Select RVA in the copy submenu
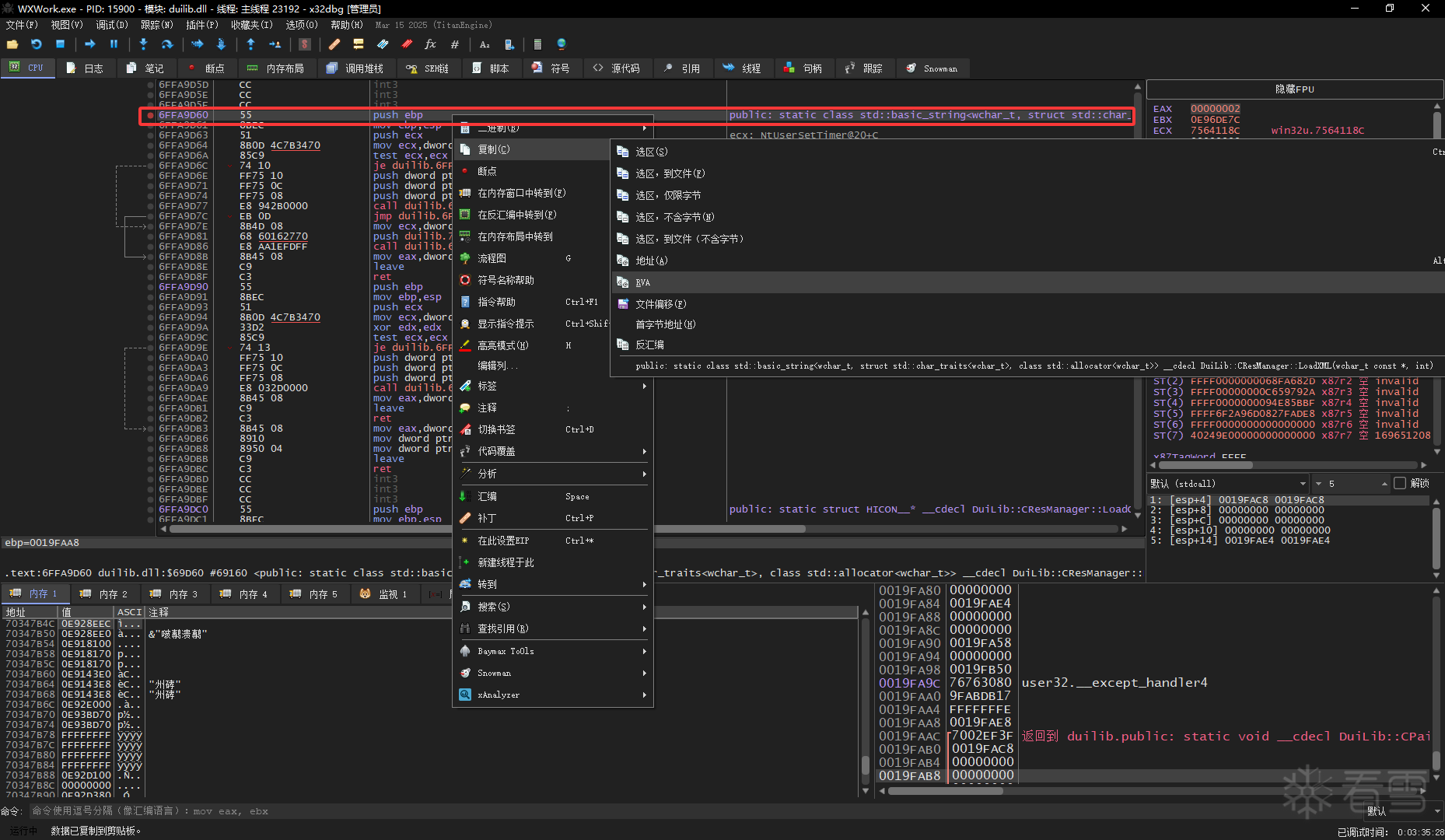The image size is (1445, 840). click(642, 282)
